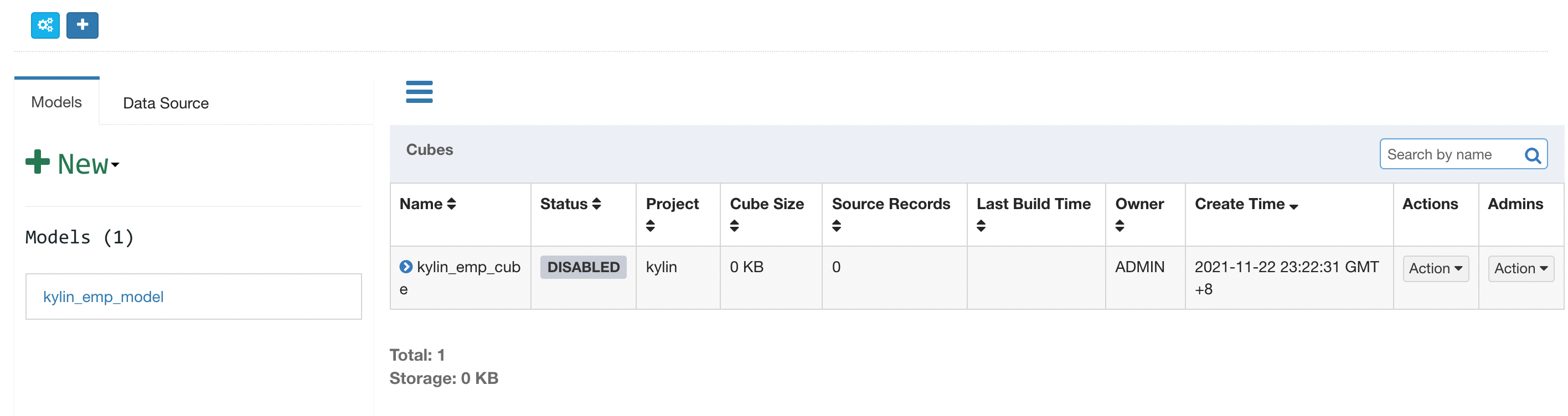Toggle the hamburger menu sidebar icon

pos(419,92)
